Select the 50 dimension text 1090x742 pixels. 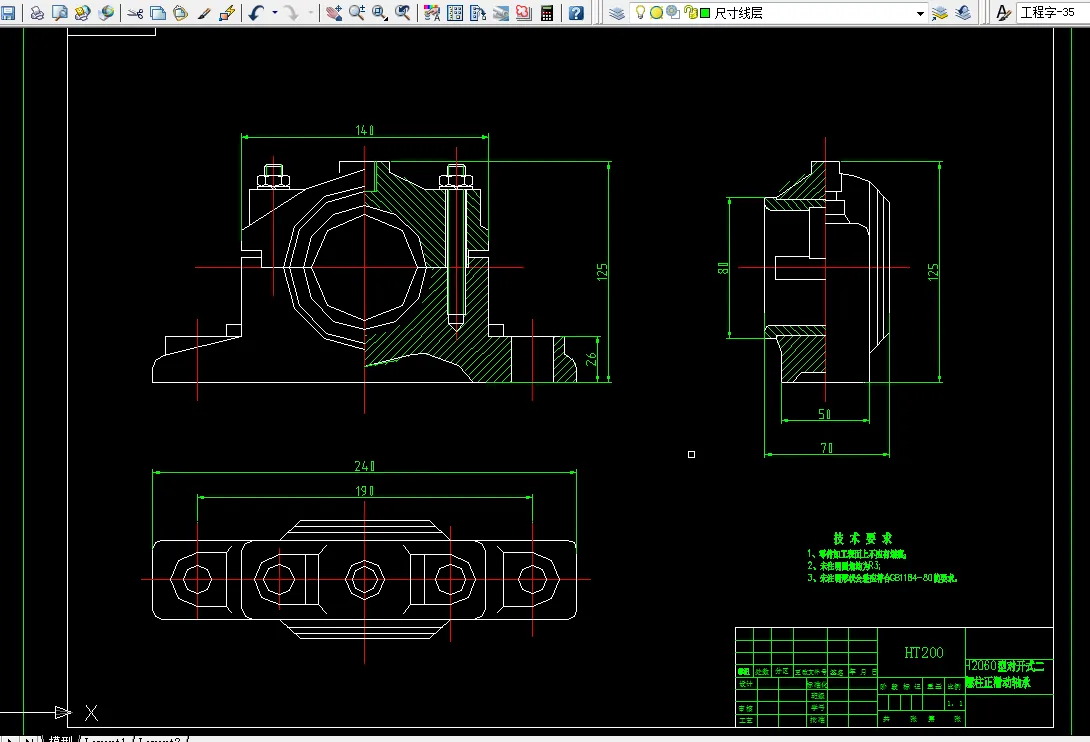[x=824, y=414]
